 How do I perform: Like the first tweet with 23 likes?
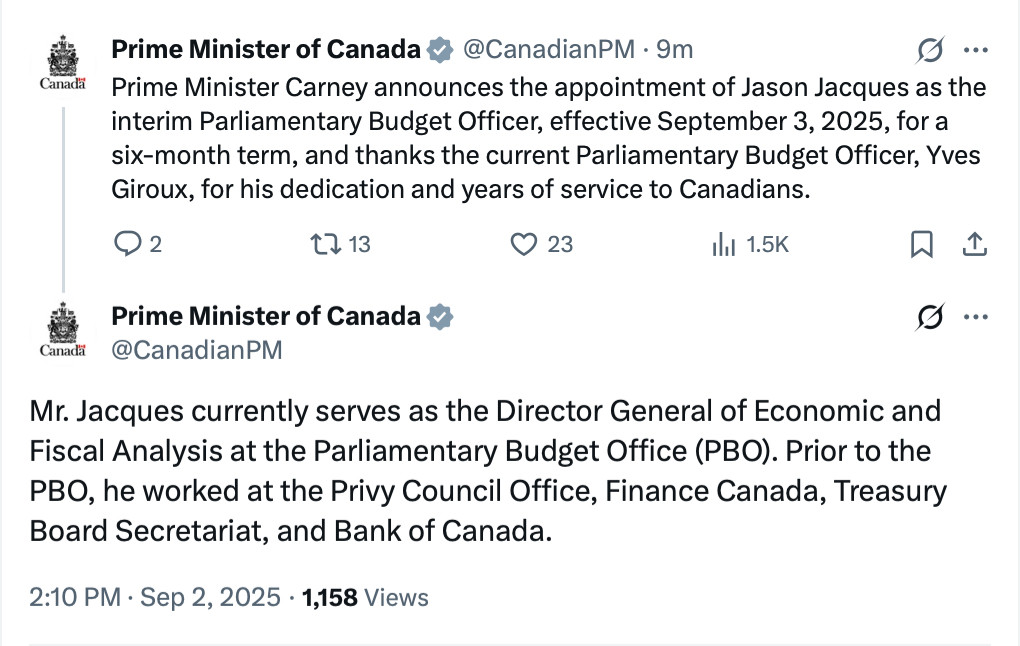point(541,244)
